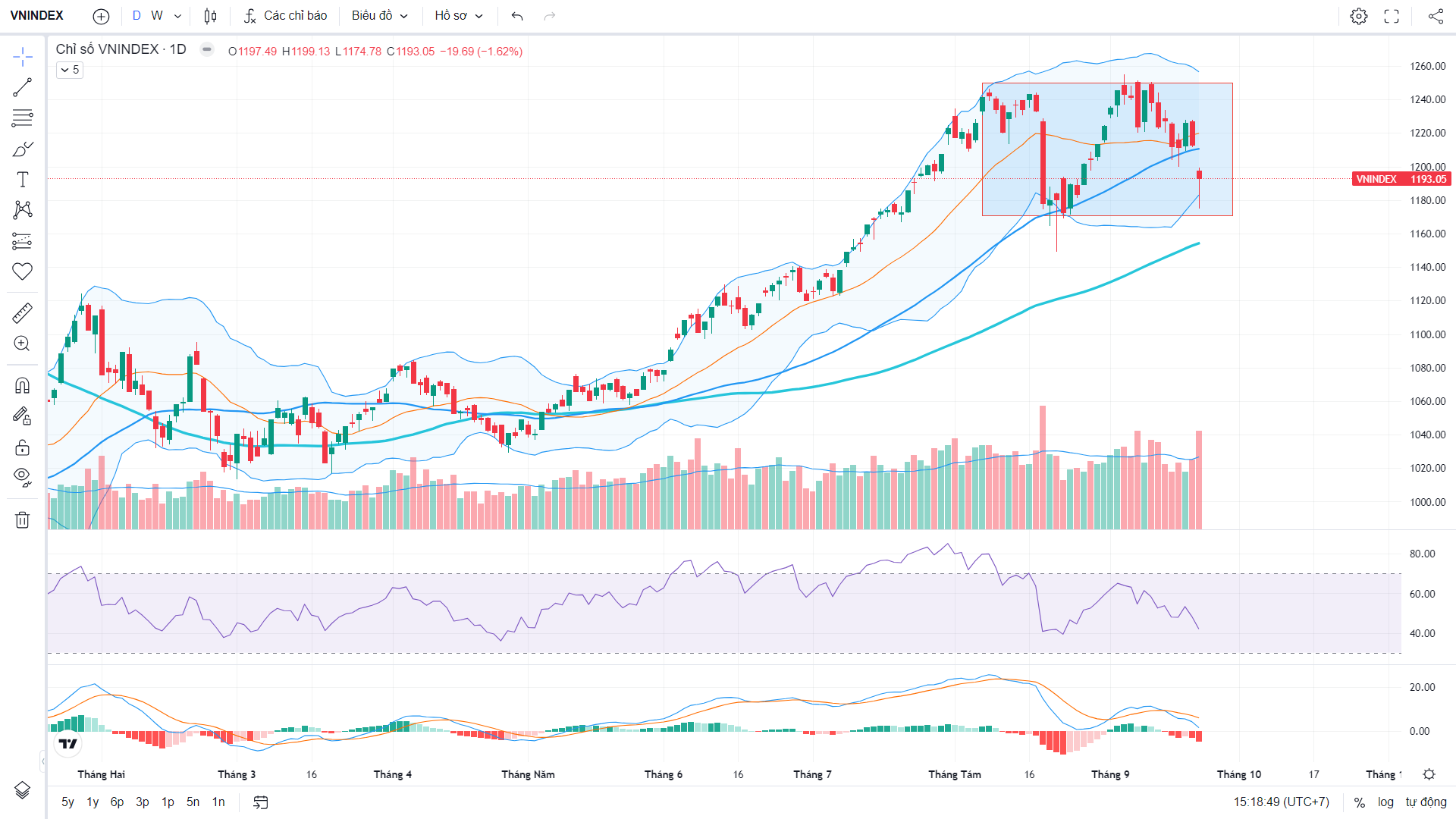This screenshot has height=819, width=1456.
Task: Select the text annotation tool
Action: point(23,179)
